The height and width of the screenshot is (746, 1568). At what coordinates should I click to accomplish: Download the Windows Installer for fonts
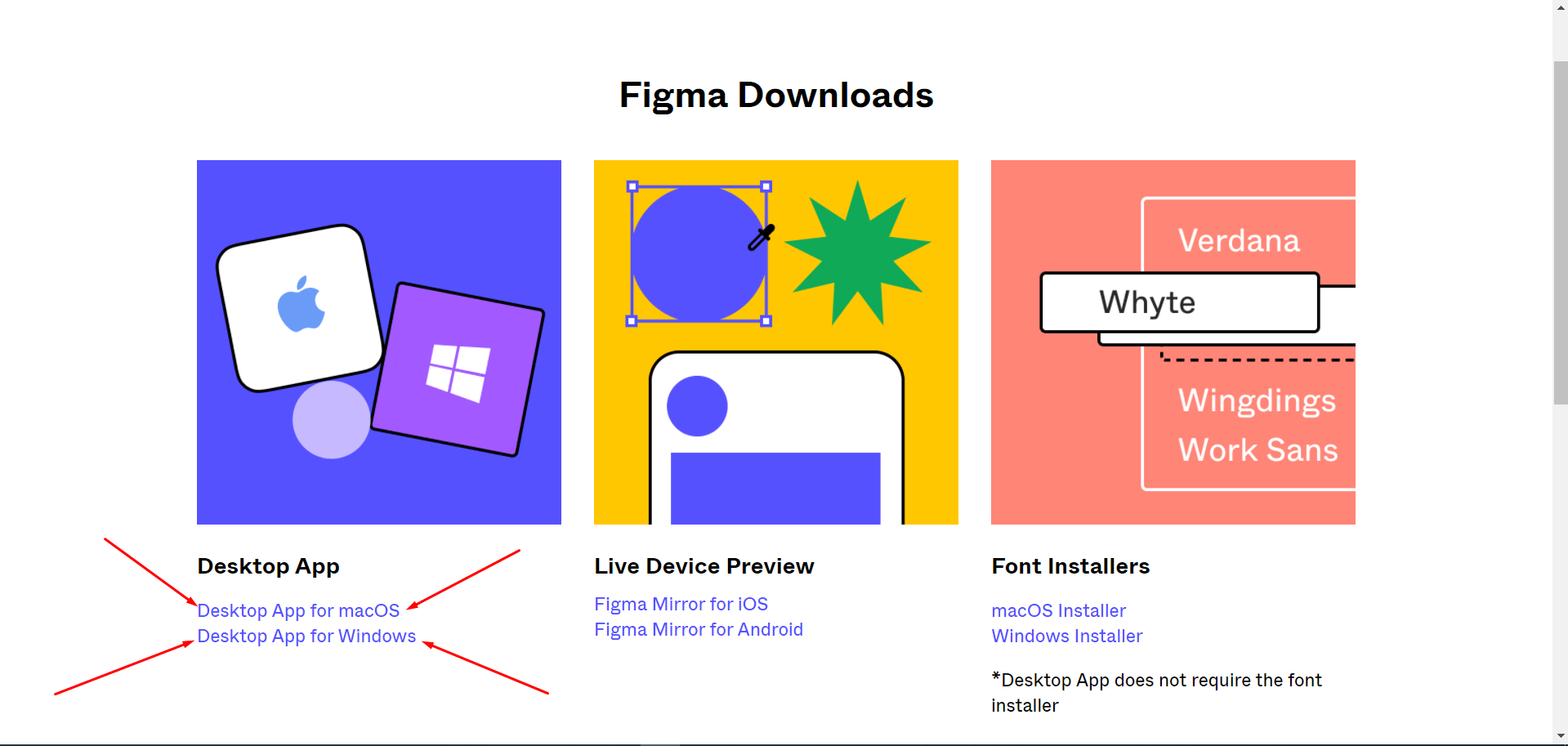(x=1066, y=636)
